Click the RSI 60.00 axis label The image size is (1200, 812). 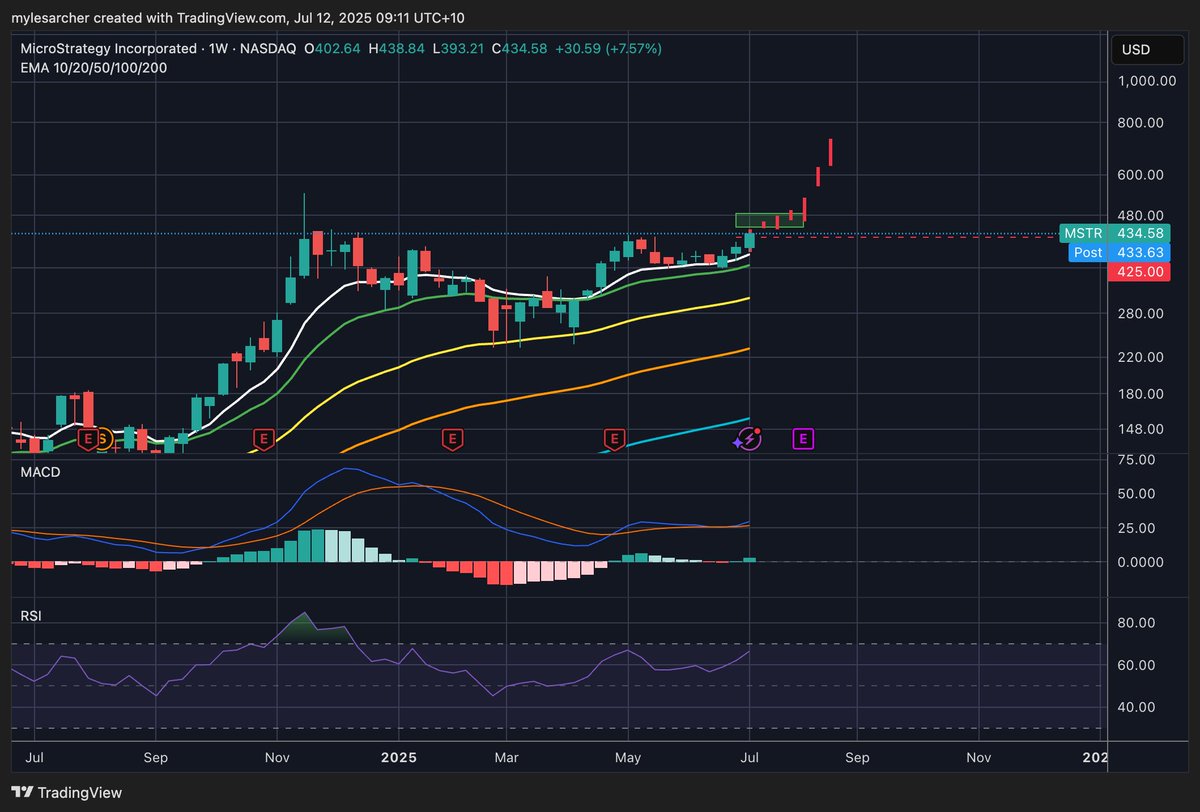tap(1139, 665)
